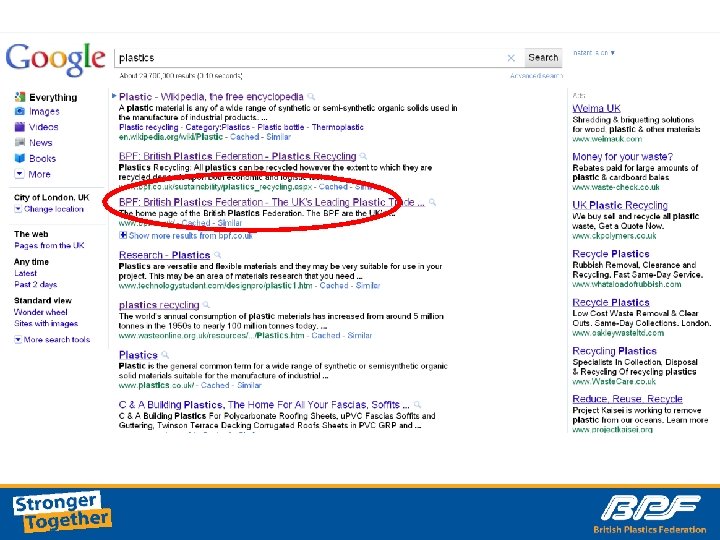Switch to Sites with images view
720x540 pixels.
pyautogui.click(x=46, y=323)
